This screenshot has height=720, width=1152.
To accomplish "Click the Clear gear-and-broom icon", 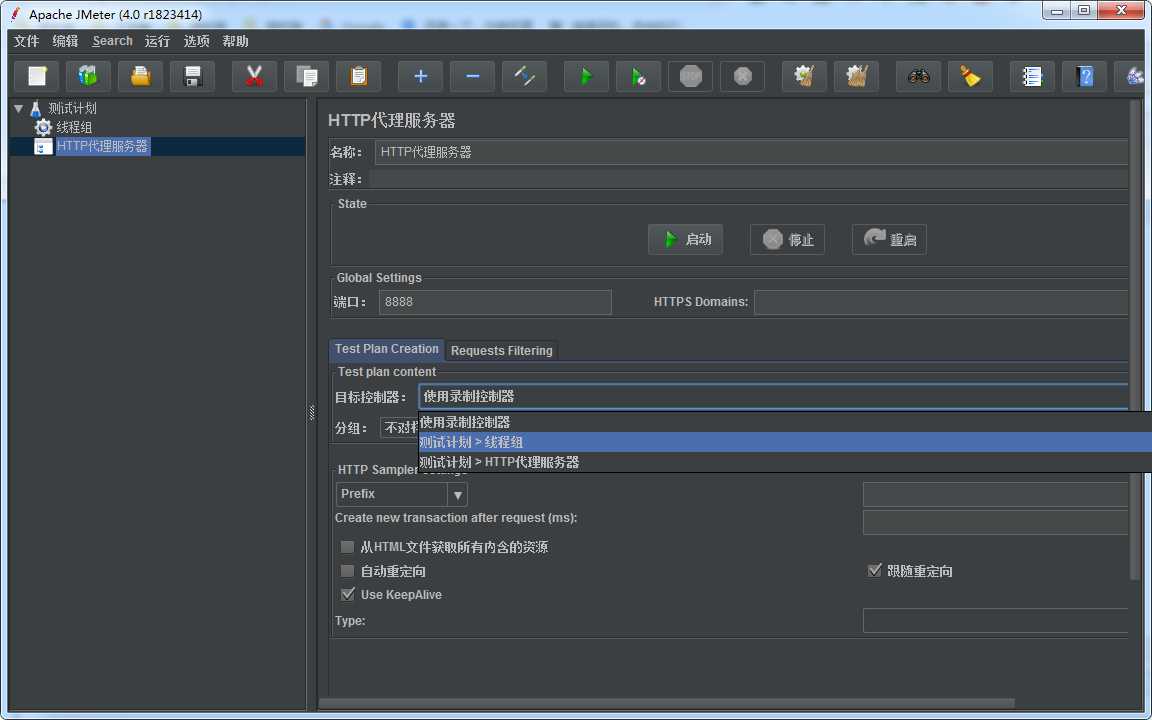I will click(804, 76).
